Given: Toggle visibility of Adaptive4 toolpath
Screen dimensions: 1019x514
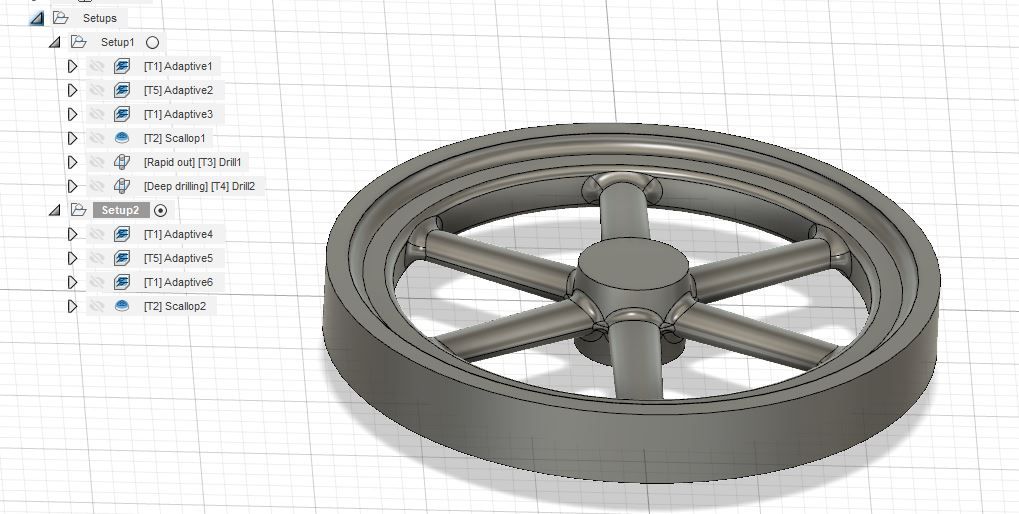Looking at the screenshot, I should coord(97,234).
